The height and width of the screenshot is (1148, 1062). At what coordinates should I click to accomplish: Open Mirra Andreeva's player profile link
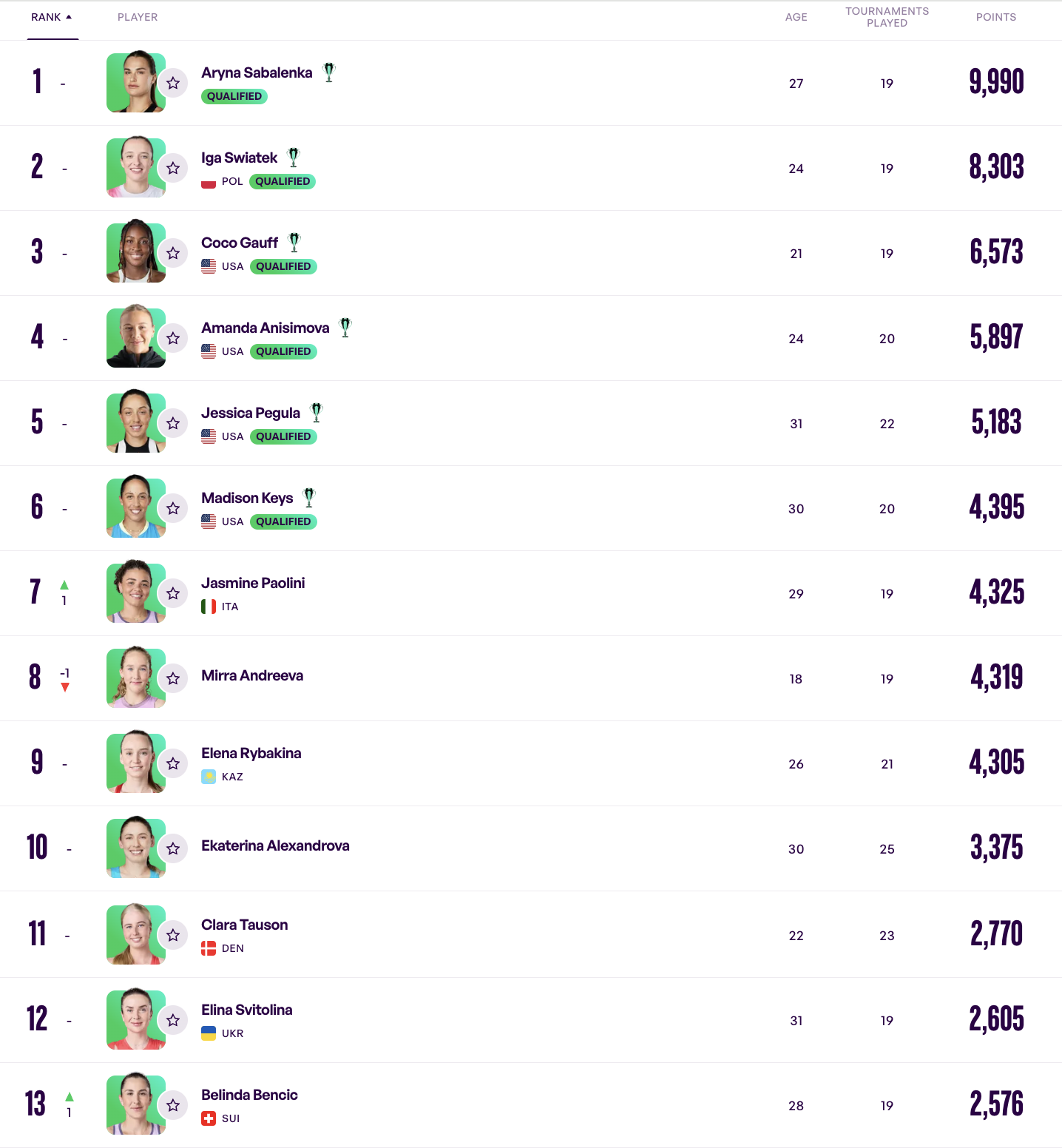pos(252,675)
